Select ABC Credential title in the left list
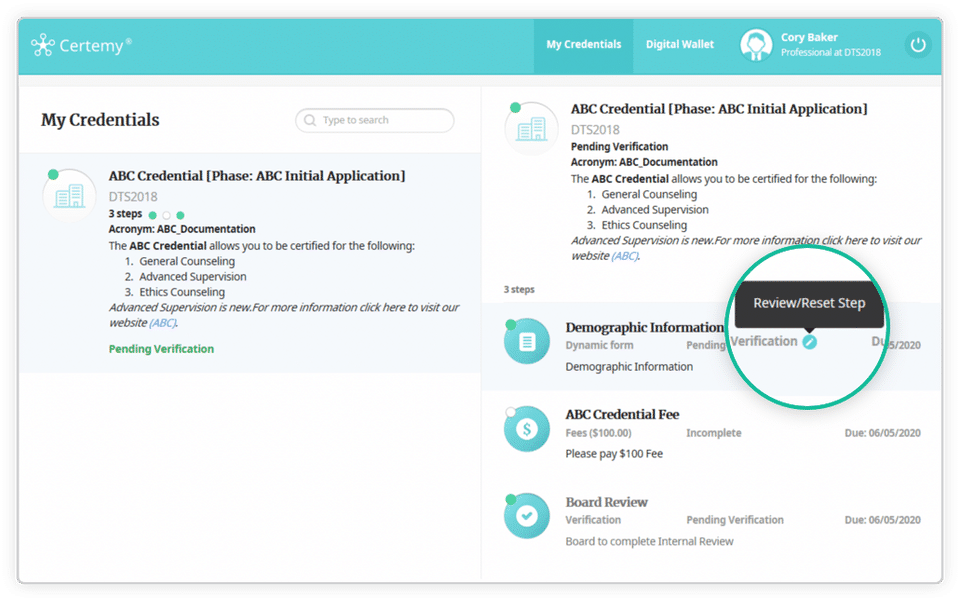Image resolution: width=960 pixels, height=601 pixels. 257,176
